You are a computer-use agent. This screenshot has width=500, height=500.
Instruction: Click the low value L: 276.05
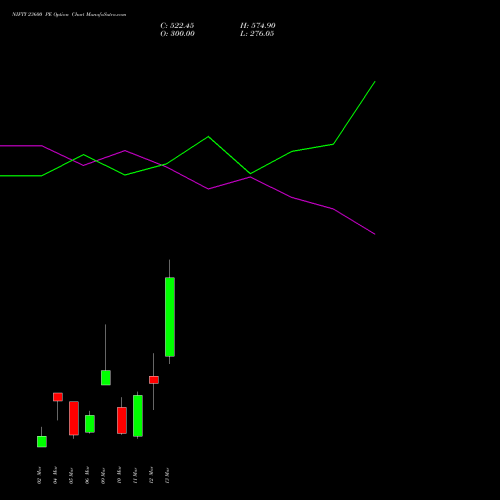pyautogui.click(x=257, y=34)
